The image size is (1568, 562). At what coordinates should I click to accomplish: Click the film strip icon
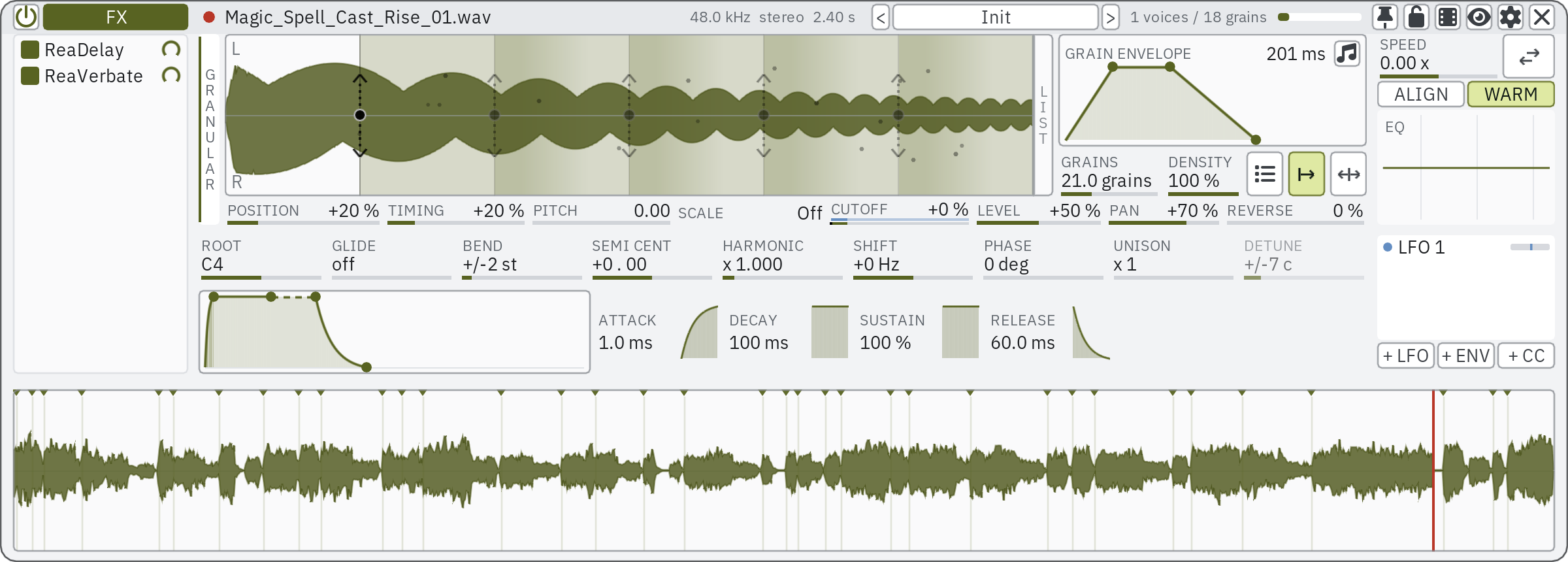1448,17
